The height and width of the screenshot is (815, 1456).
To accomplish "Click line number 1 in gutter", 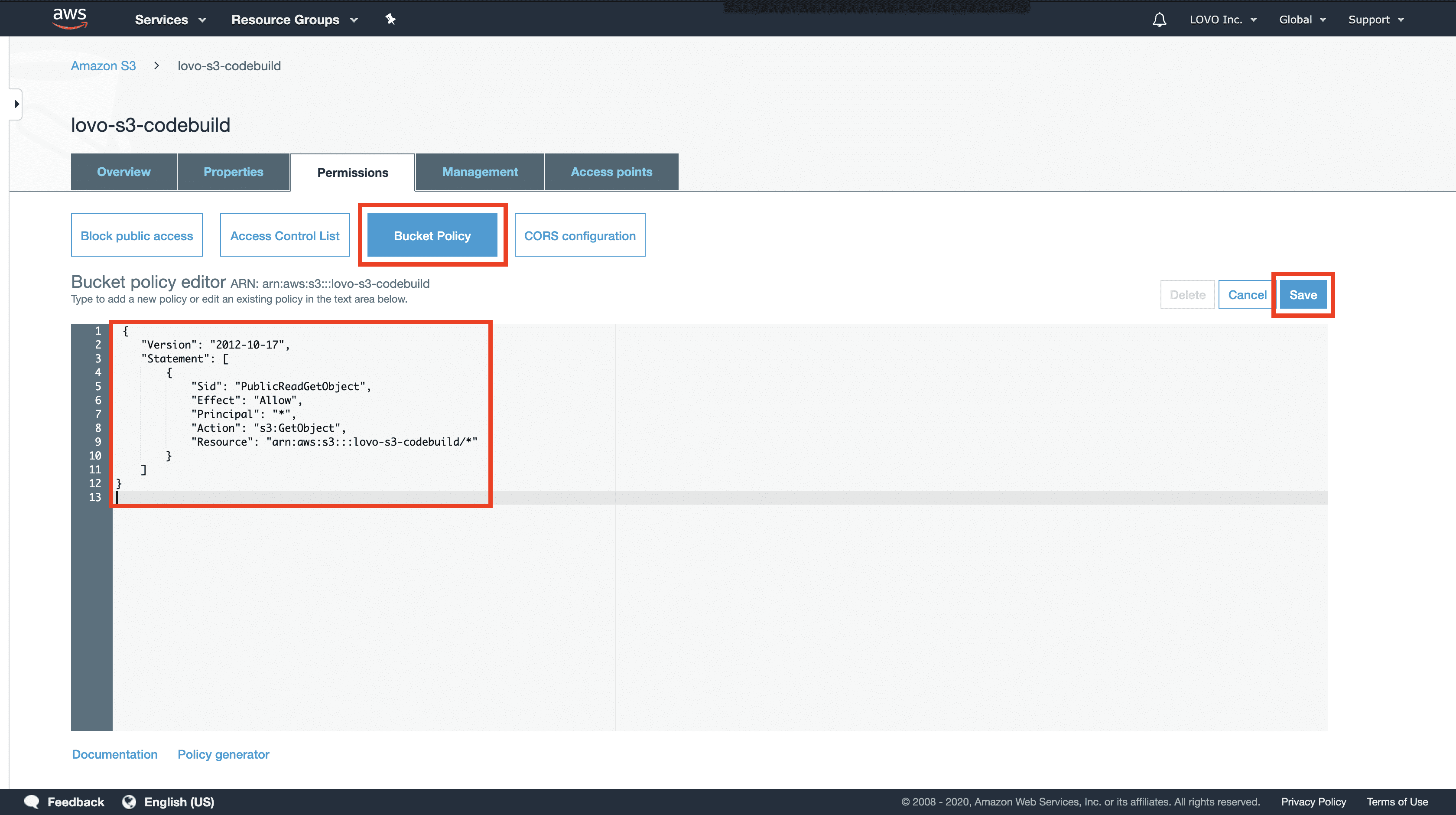I will click(x=98, y=331).
